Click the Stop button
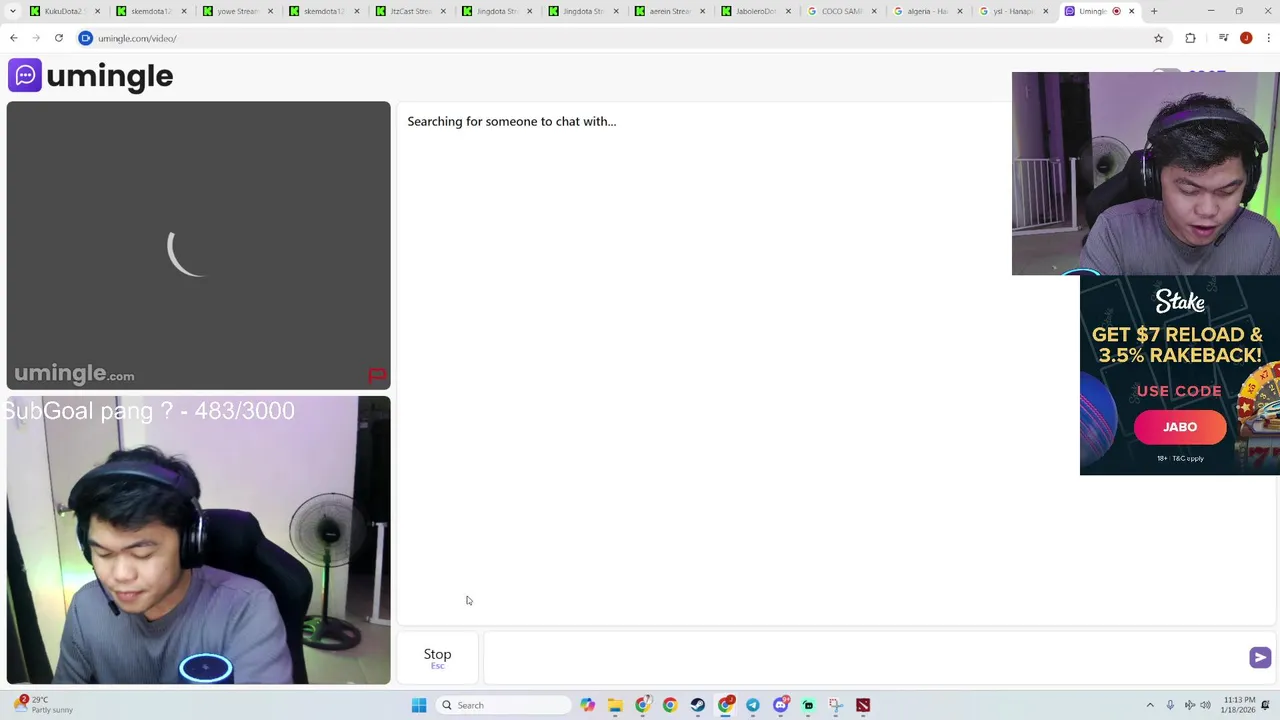Image resolution: width=1280 pixels, height=720 pixels. pyautogui.click(x=437, y=657)
